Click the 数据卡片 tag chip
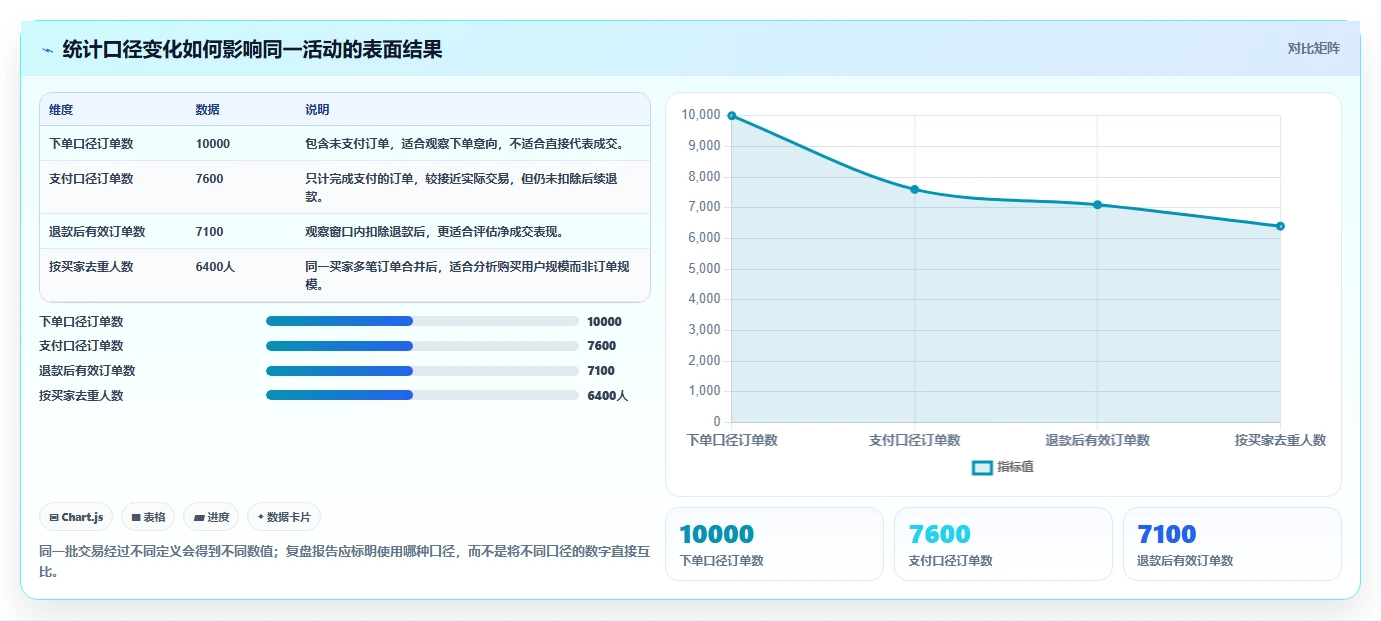This screenshot has height=621, width=1381. point(284,517)
